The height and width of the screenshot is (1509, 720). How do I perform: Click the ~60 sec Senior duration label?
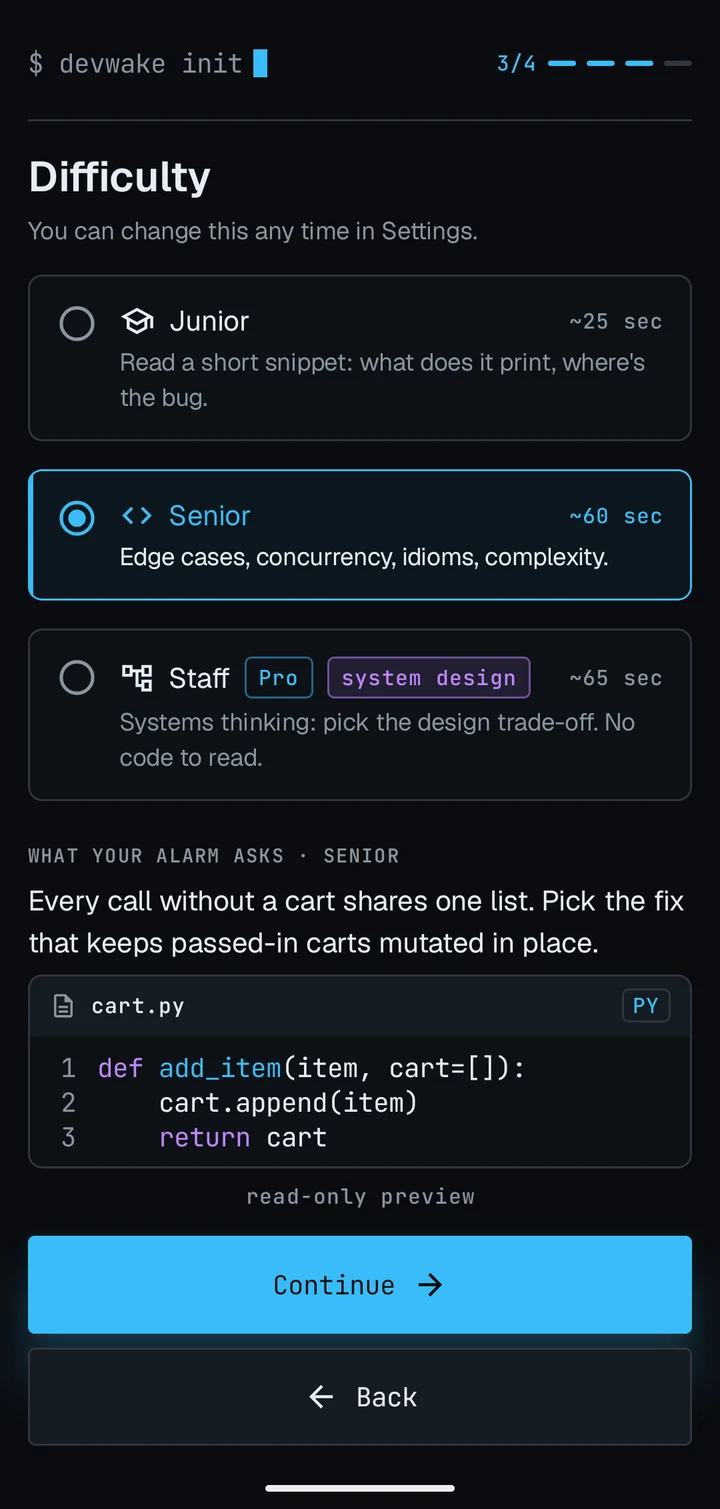coord(615,516)
